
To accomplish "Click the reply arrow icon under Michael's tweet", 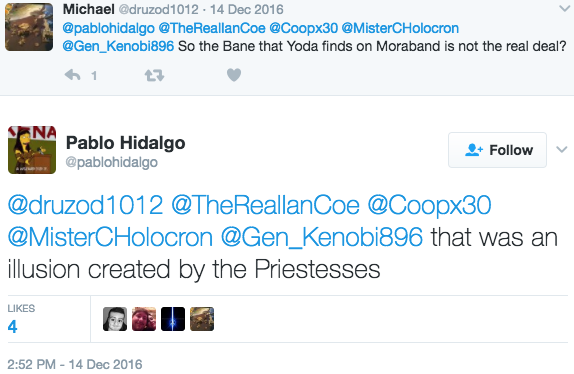I will tap(72, 75).
